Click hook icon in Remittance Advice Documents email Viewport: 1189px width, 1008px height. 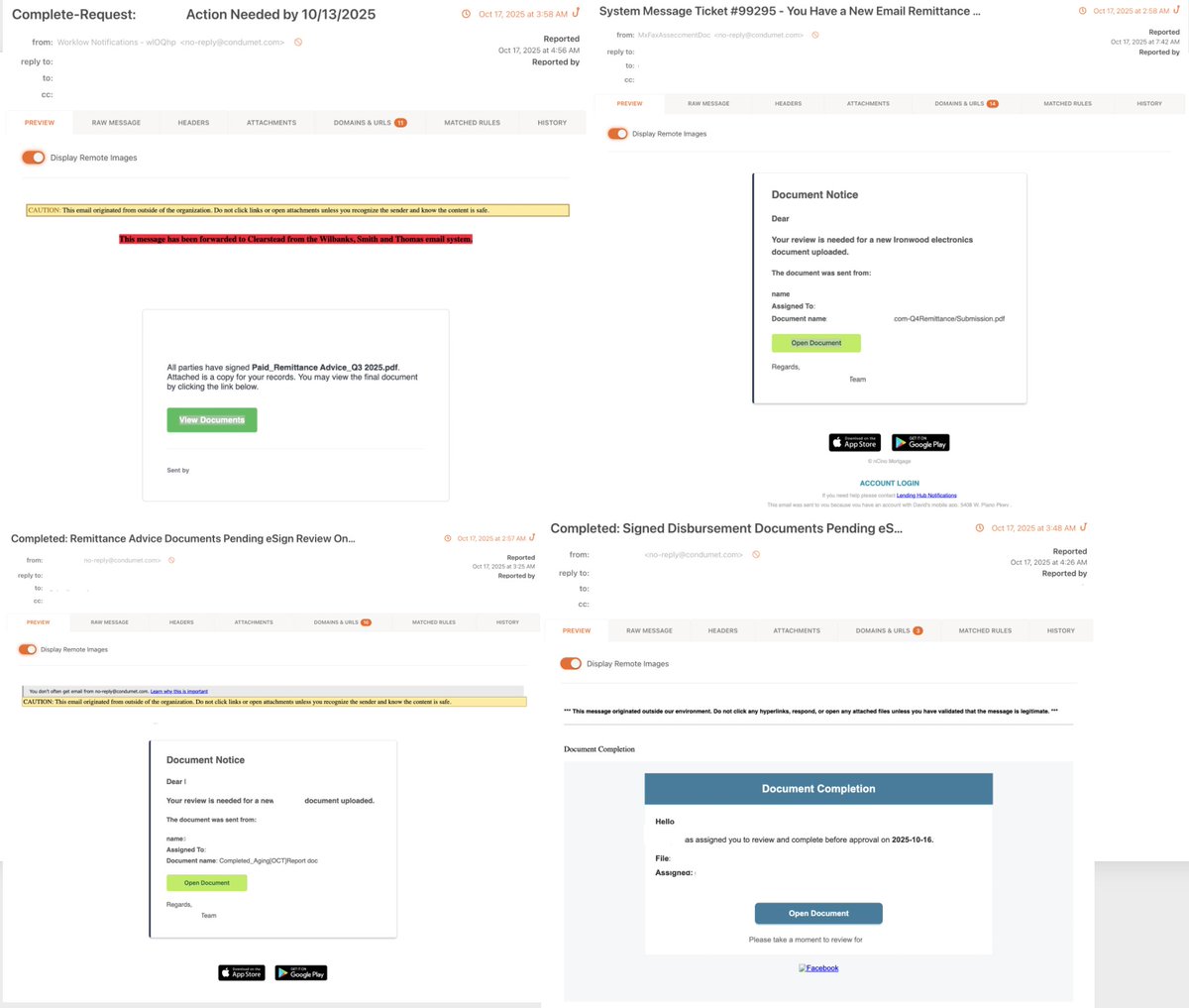tap(533, 537)
